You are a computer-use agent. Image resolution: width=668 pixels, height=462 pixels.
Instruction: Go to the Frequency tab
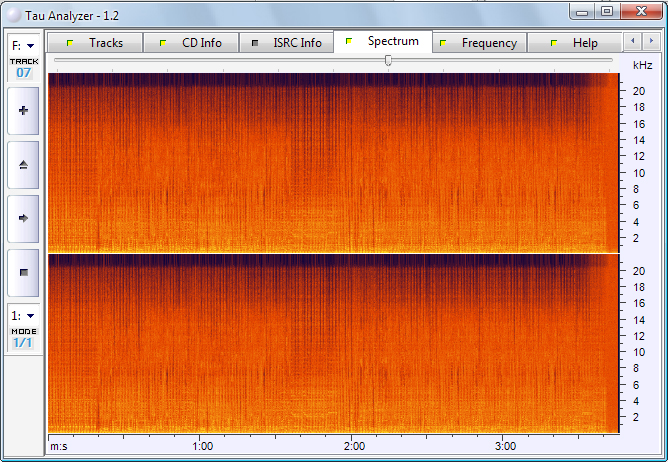480,43
